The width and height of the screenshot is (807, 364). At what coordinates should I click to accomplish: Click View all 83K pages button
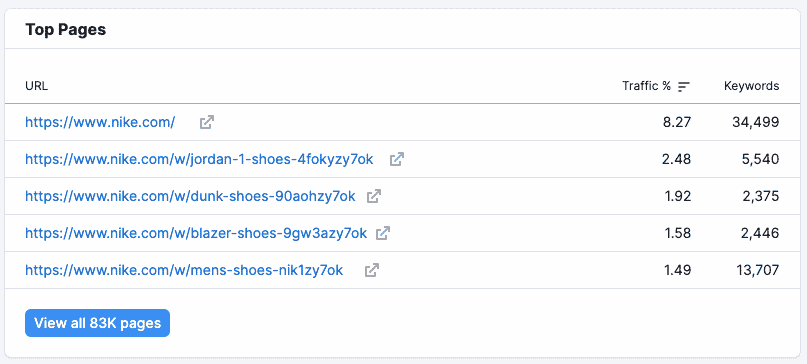[x=97, y=323]
